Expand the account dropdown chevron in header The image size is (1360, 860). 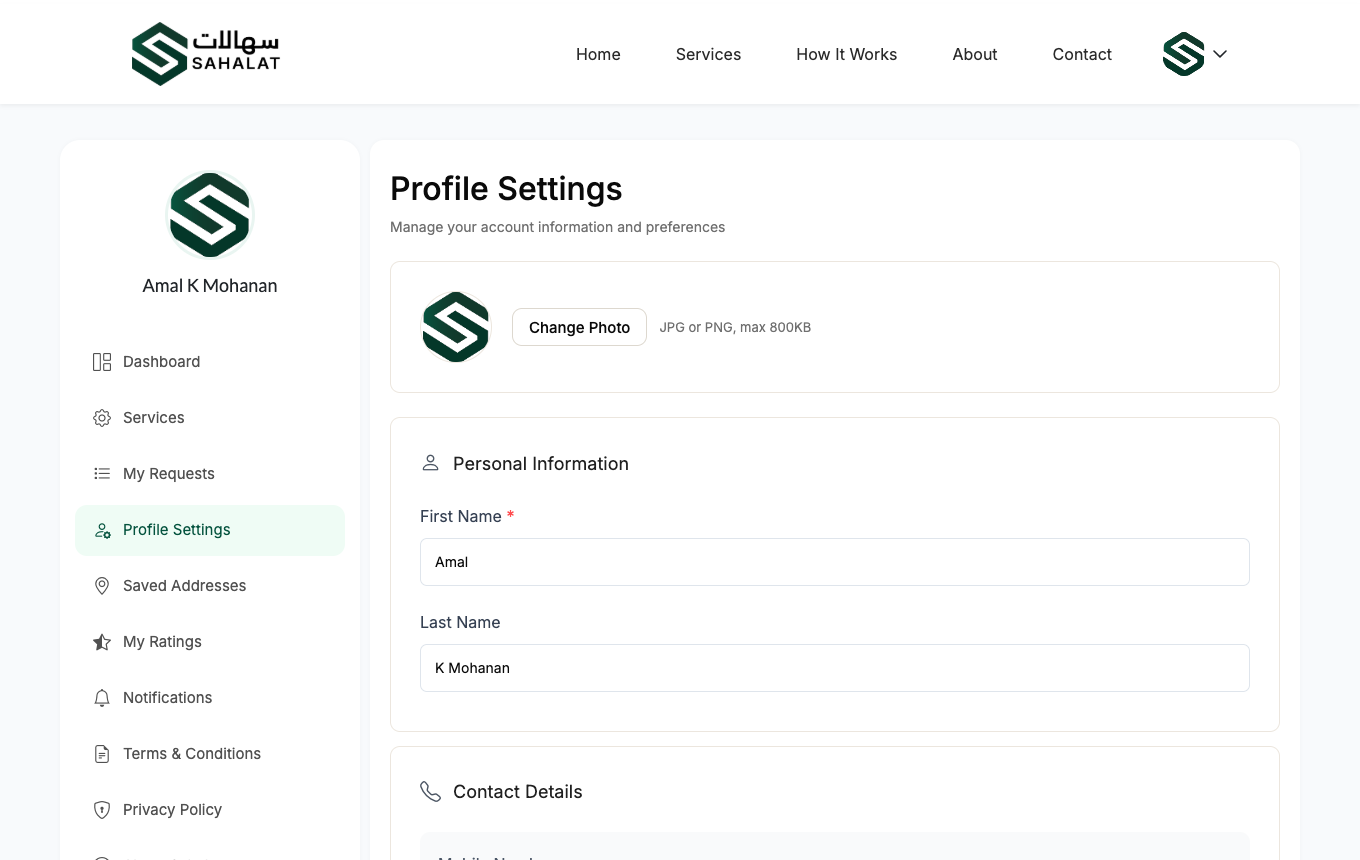point(1220,54)
